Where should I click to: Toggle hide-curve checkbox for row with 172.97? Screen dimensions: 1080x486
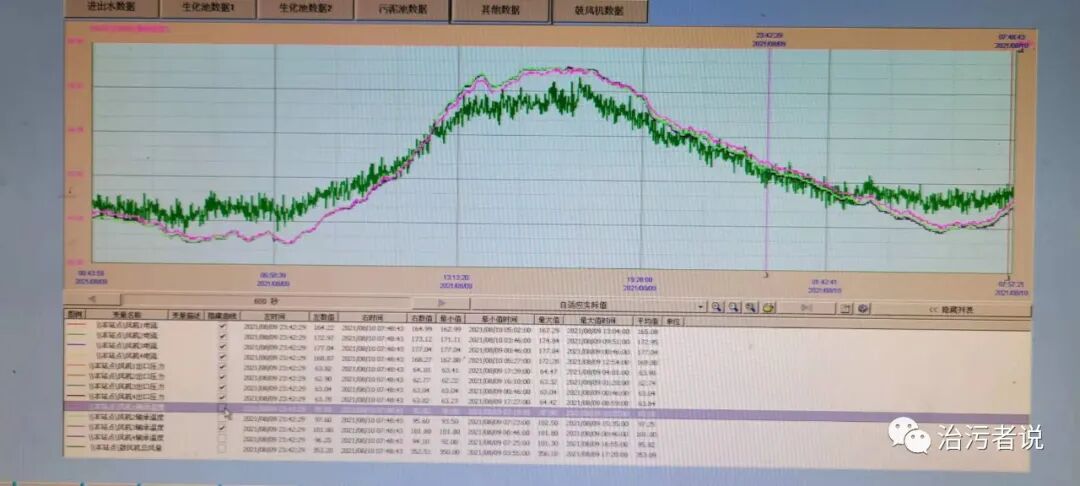click(x=222, y=336)
